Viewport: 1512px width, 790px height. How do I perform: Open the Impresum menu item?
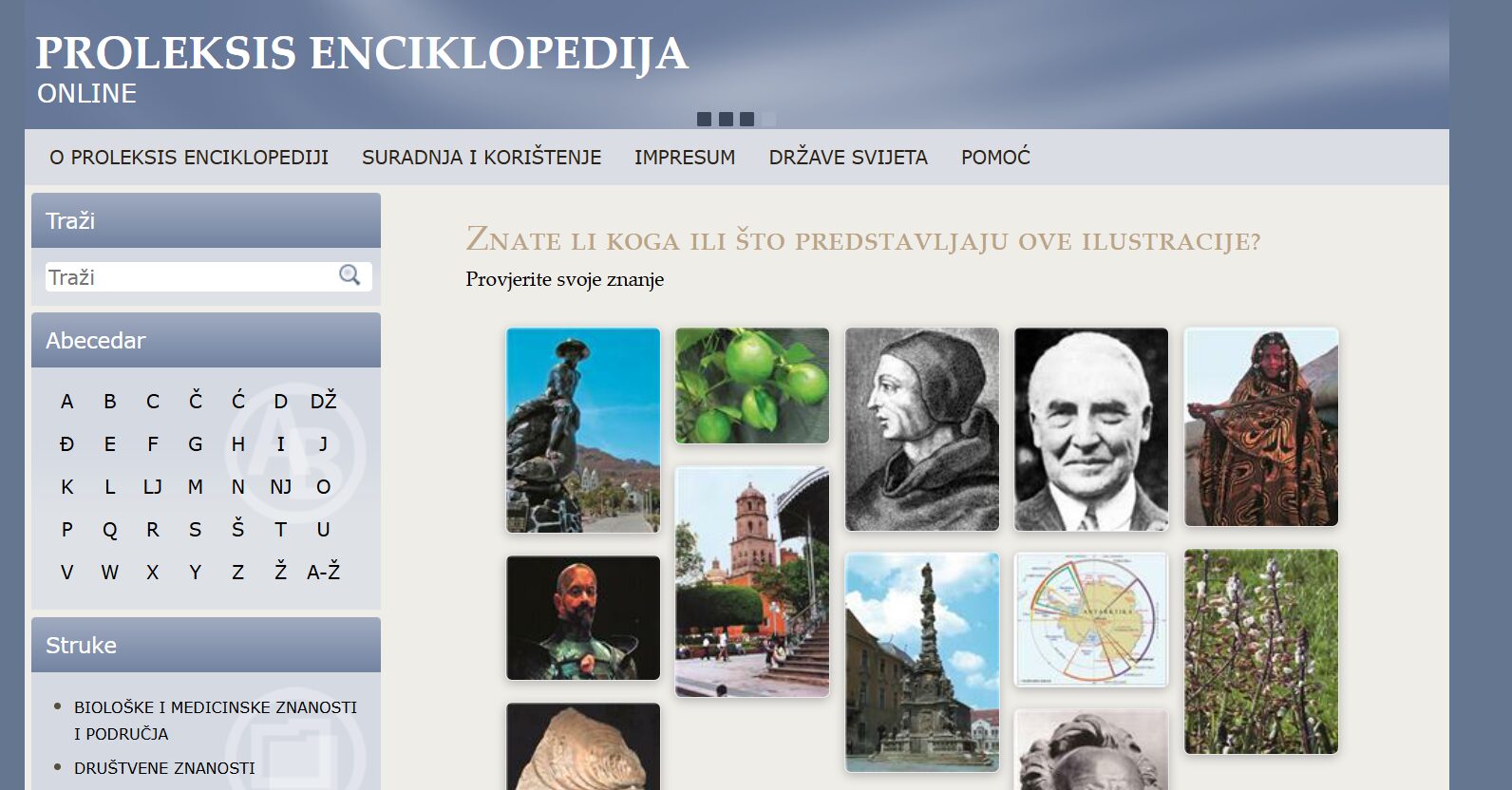point(685,158)
